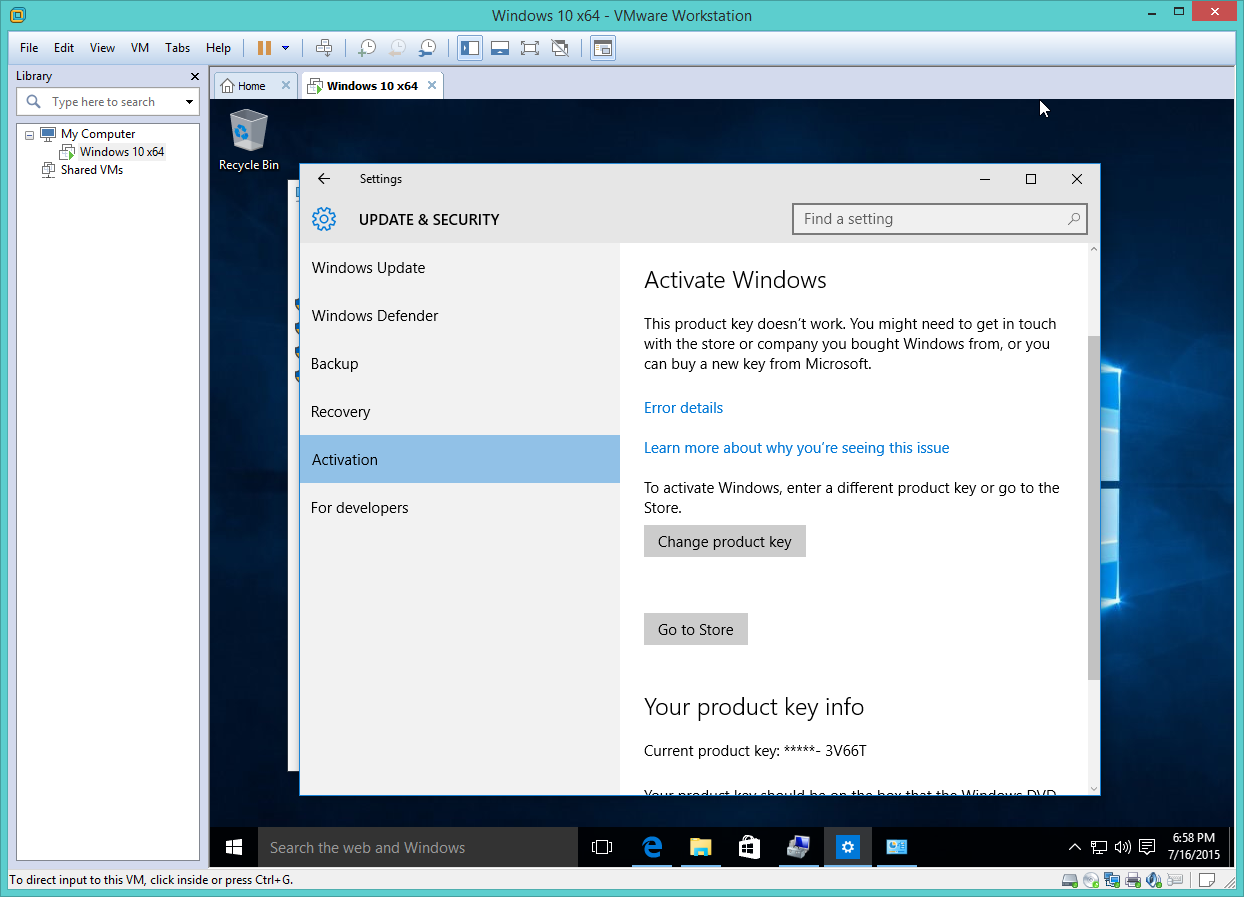Image resolution: width=1244 pixels, height=897 pixels.
Task: Open the View menu
Action: [102, 48]
